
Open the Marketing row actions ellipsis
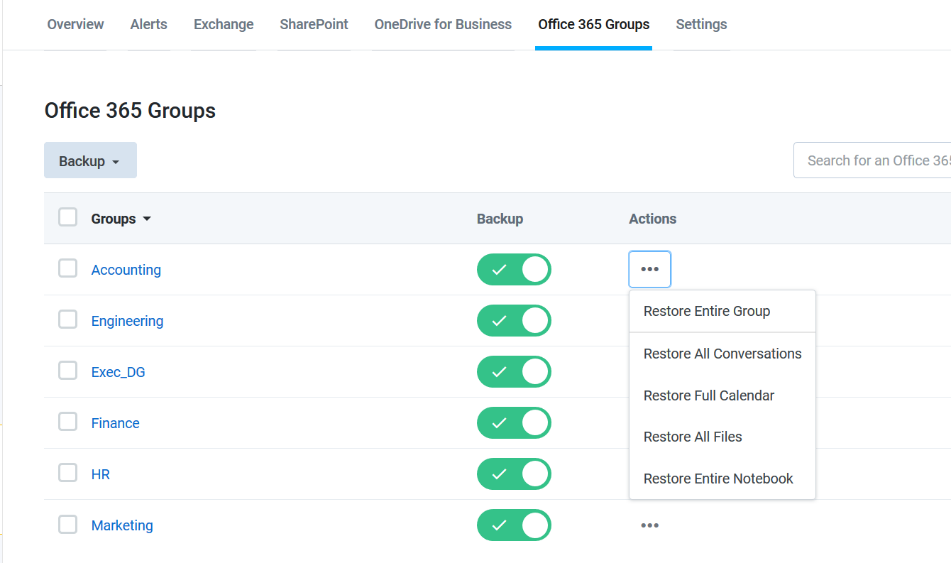[650, 525]
